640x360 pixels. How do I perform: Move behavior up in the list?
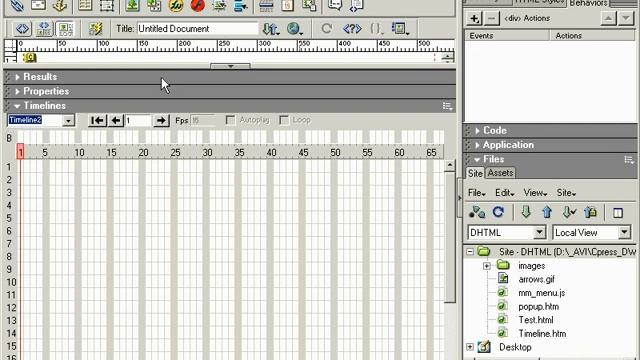(x=608, y=18)
